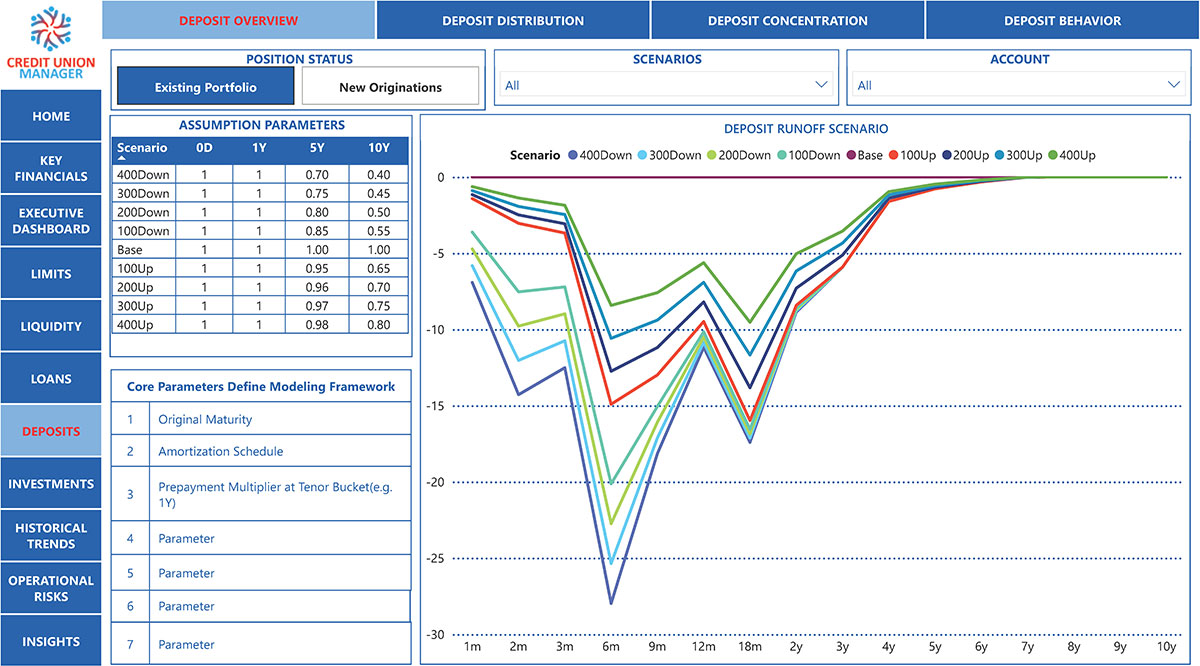Viewport: 1200px width, 666px height.
Task: Expand the Scenarios dropdown
Action: click(x=665, y=85)
